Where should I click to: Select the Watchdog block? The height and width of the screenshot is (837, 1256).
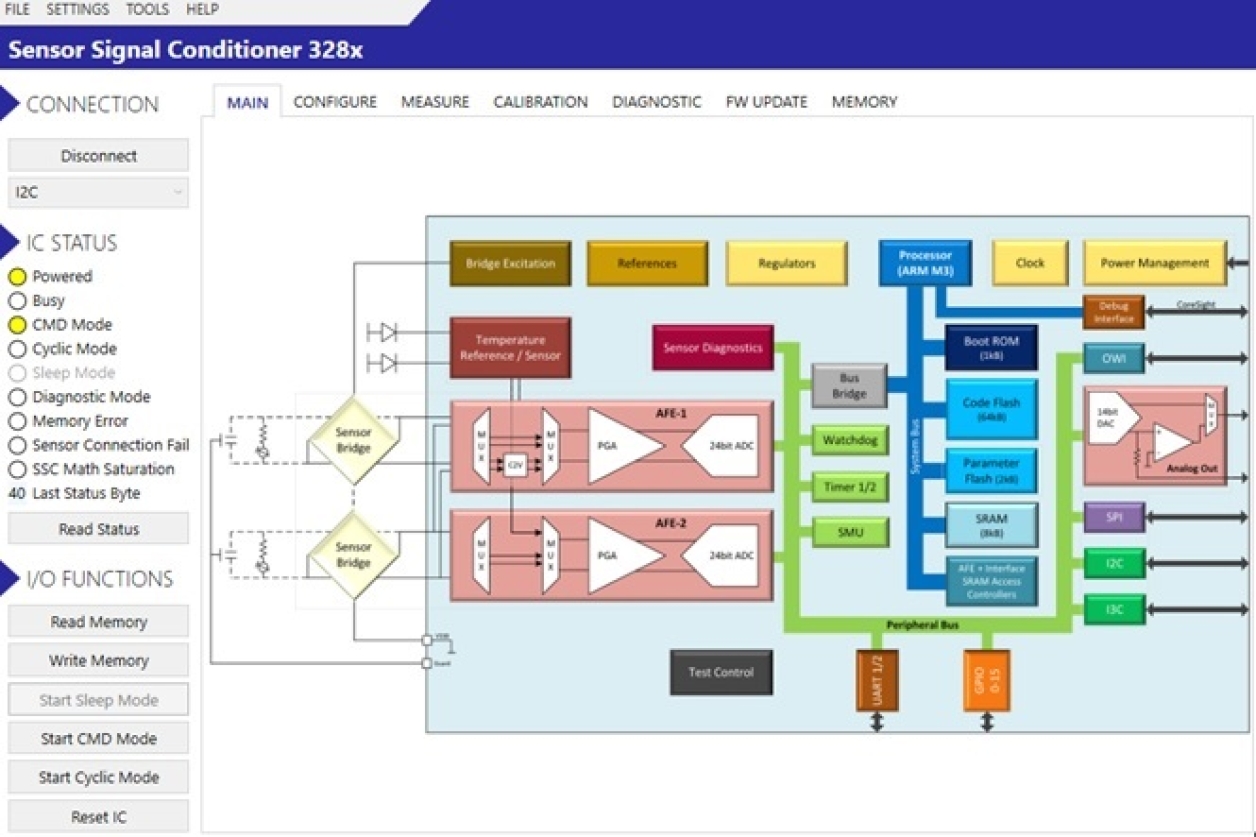coord(850,440)
